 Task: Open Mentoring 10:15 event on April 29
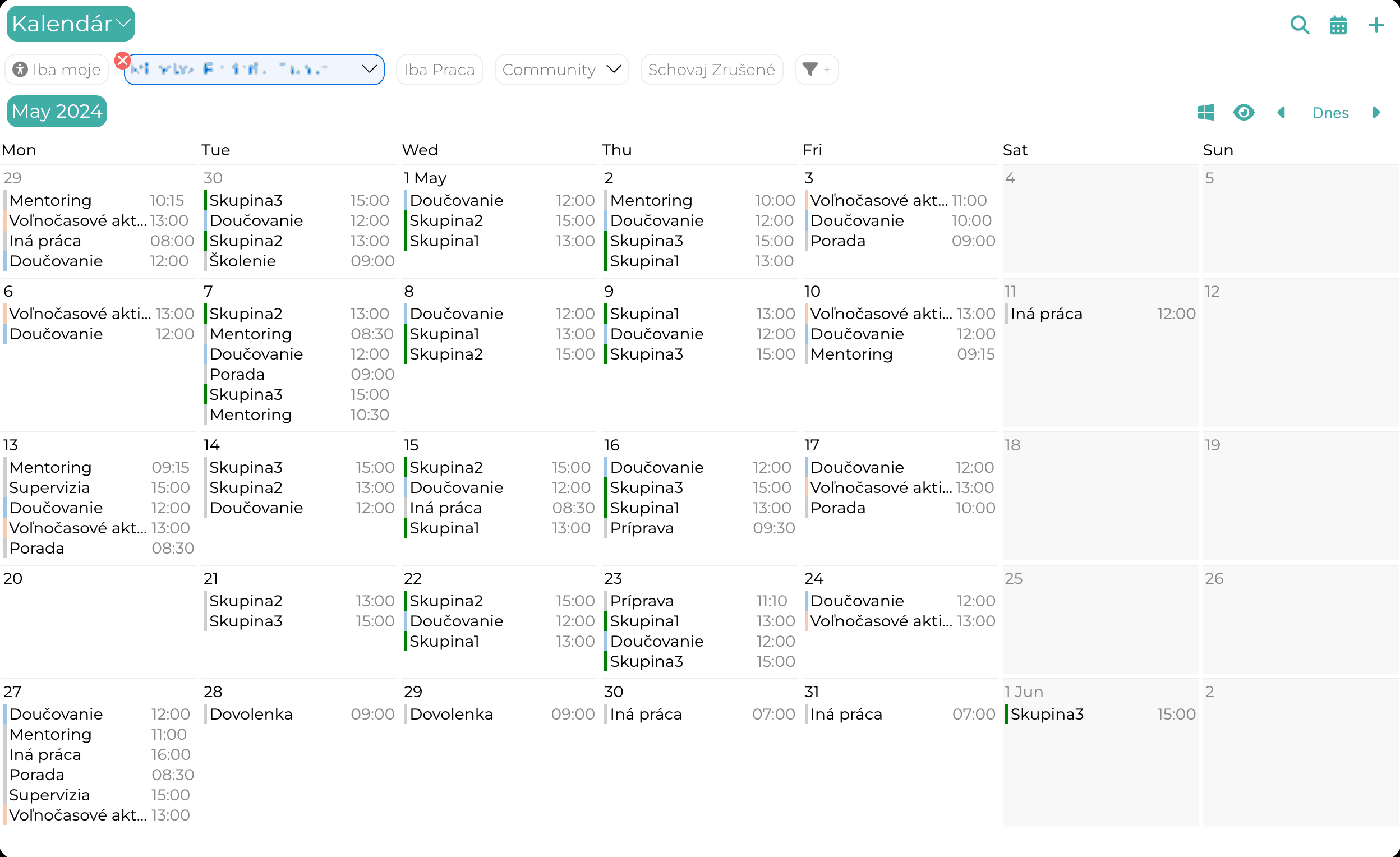(99, 200)
